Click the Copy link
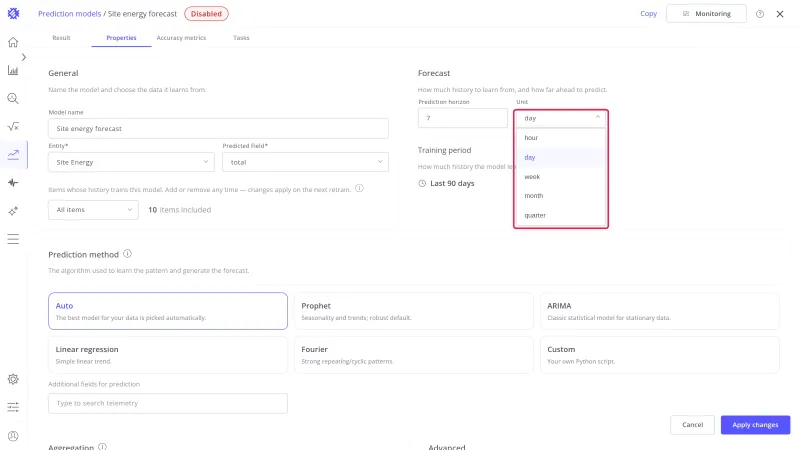The height and width of the screenshot is (450, 800). point(648,14)
